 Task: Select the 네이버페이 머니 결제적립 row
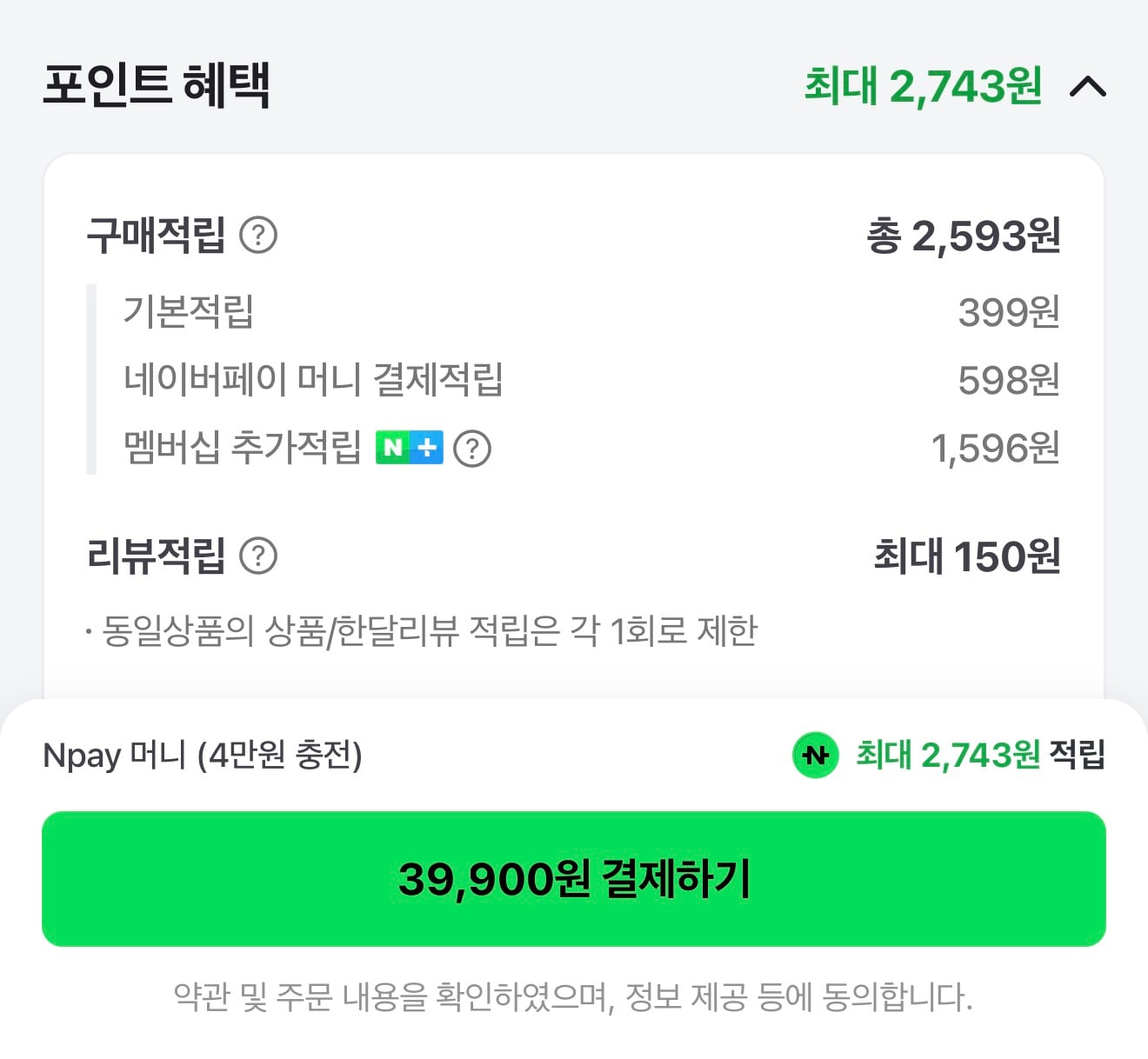[313, 380]
